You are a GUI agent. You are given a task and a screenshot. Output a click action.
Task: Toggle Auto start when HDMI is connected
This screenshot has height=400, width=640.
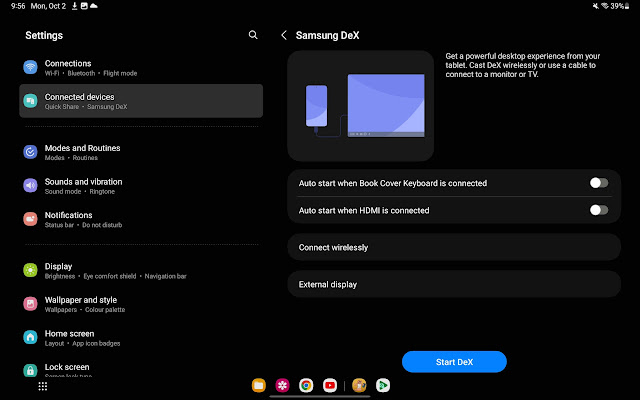coord(599,210)
